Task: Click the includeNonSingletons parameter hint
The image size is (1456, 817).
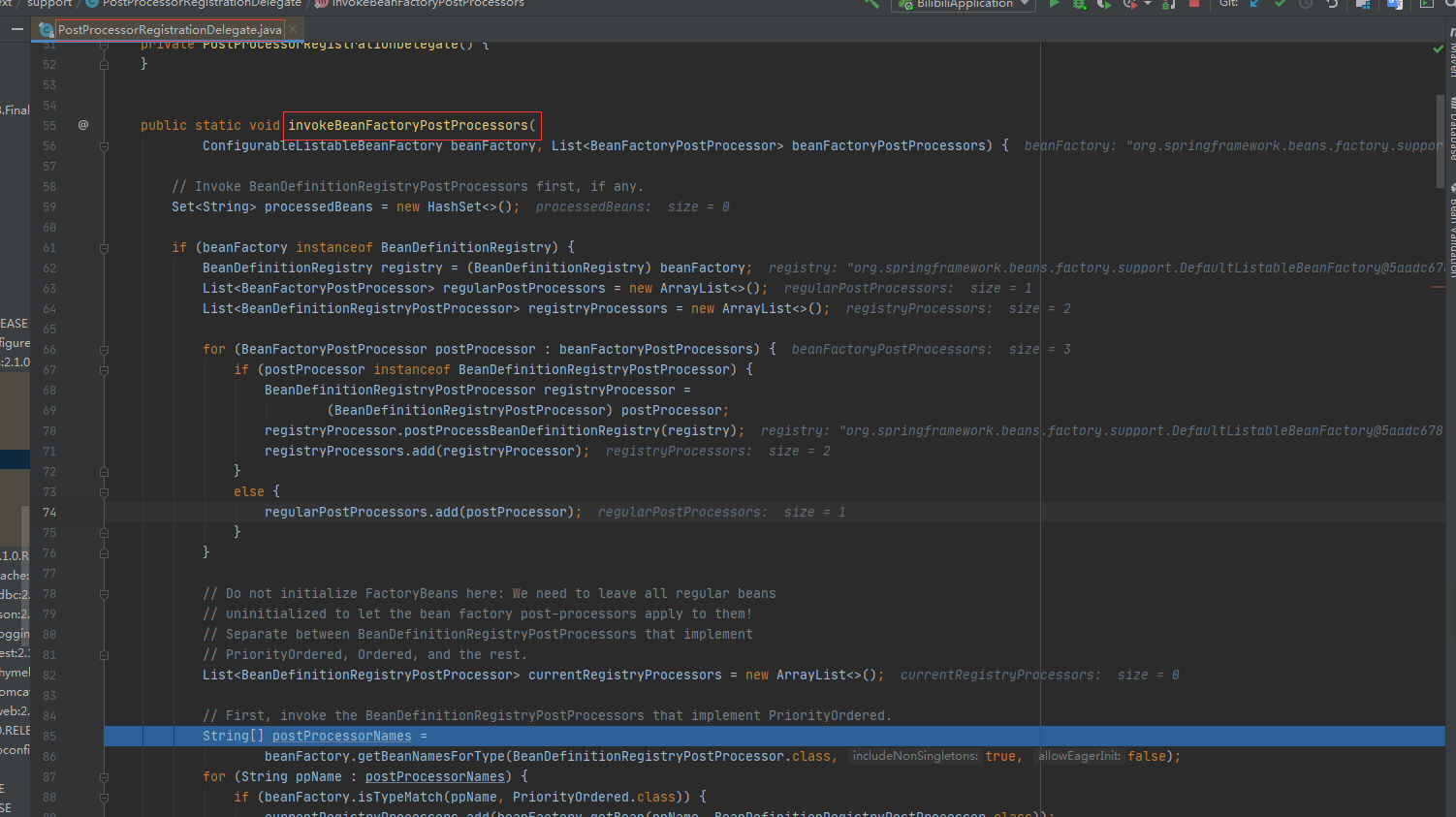Action: [x=914, y=756]
